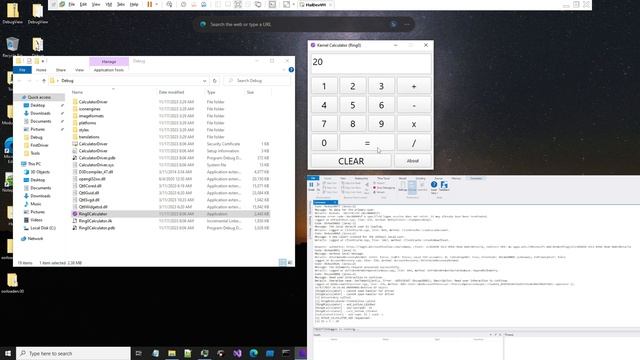Click the multiply x button in calculator
Viewport: 640px width, 360px height.
point(414,124)
